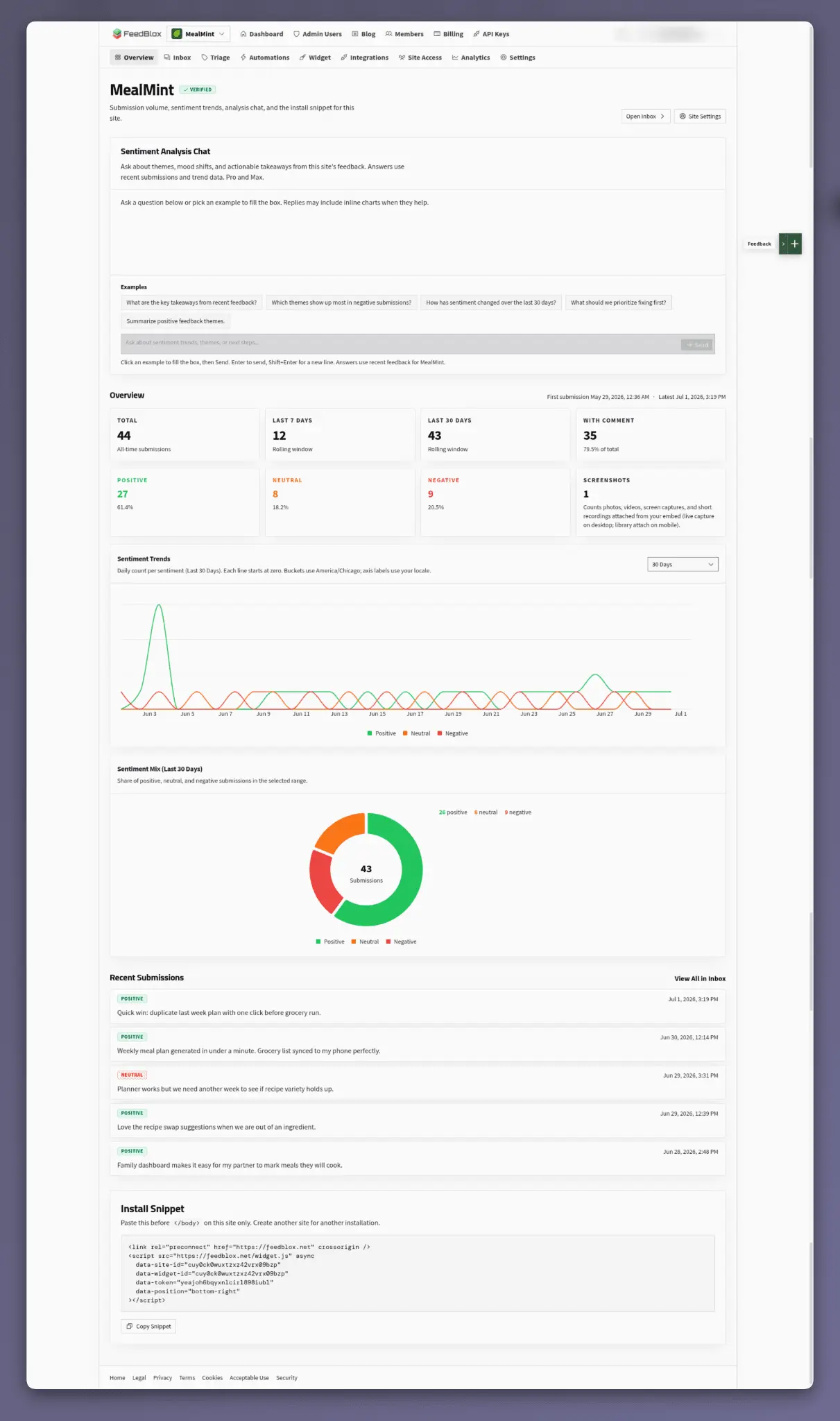840x1421 pixels.
Task: Open the MealMint site selector dropdown
Action: pyautogui.click(x=198, y=34)
